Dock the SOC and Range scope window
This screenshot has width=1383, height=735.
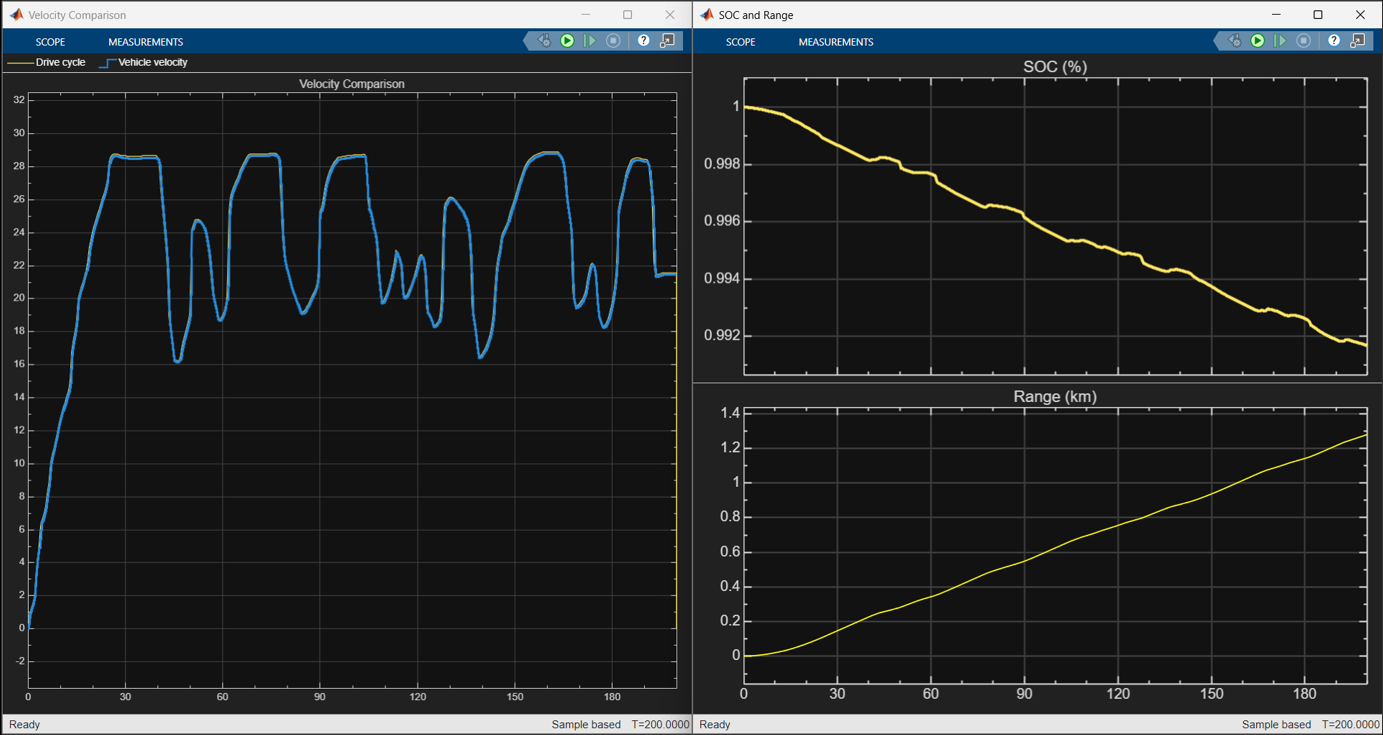tap(1357, 41)
